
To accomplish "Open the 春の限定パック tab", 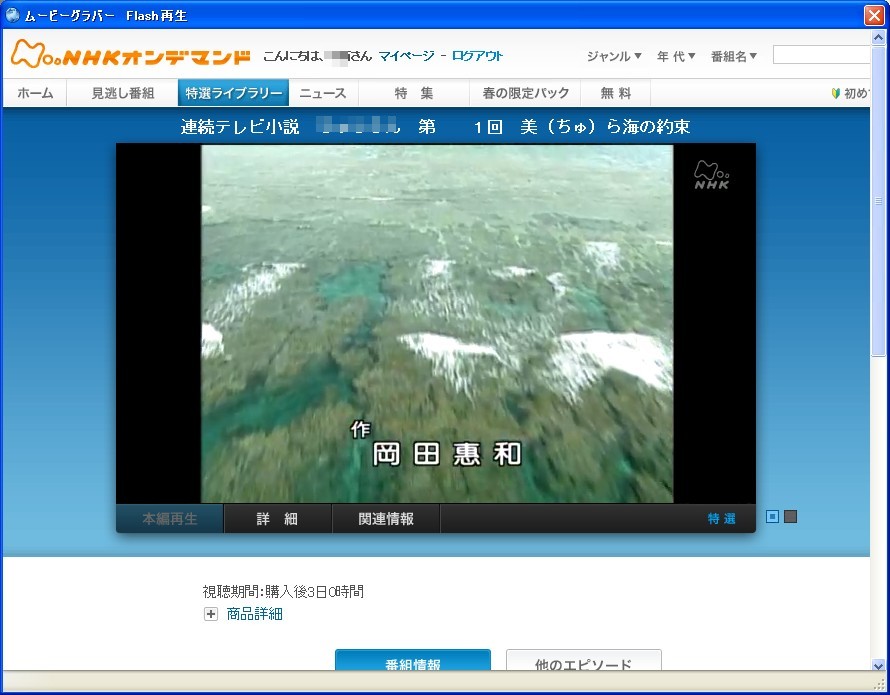I will tap(525, 93).
